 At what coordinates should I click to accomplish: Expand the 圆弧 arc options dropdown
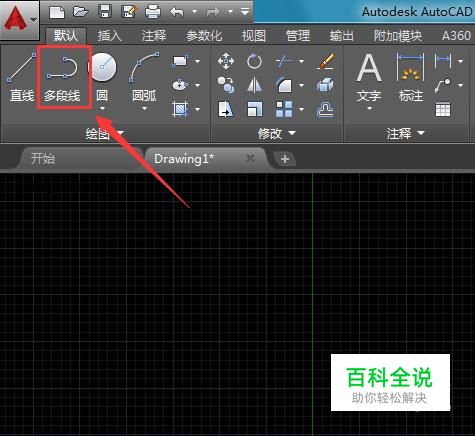pyautogui.click(x=144, y=109)
